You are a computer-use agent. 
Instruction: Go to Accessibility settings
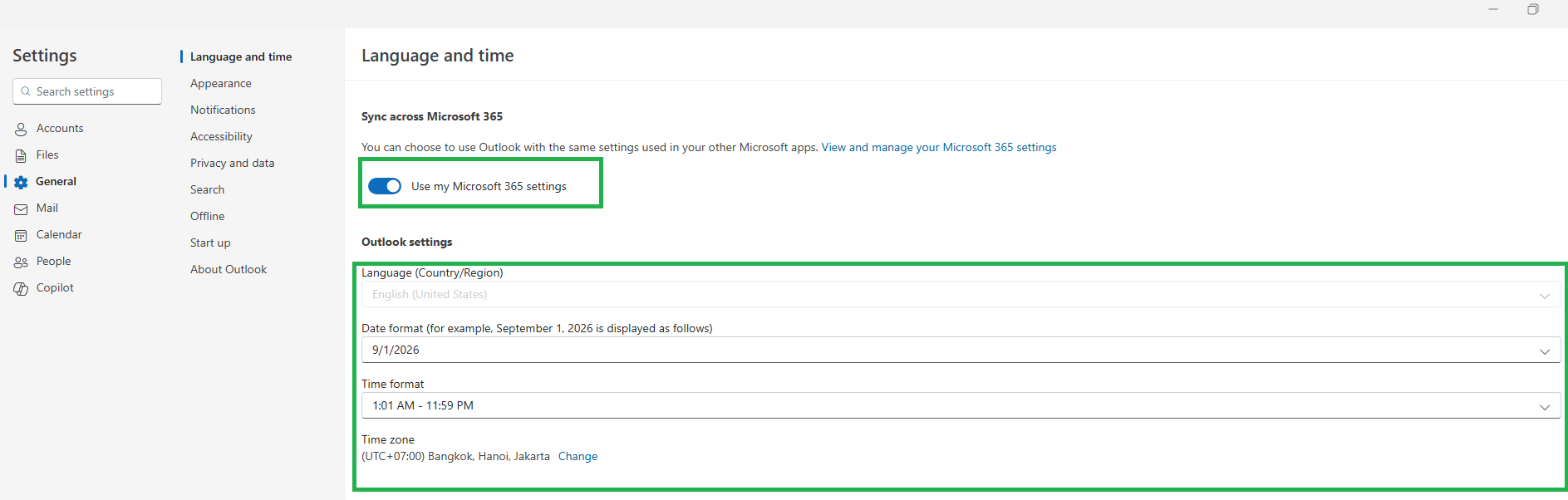[221, 136]
